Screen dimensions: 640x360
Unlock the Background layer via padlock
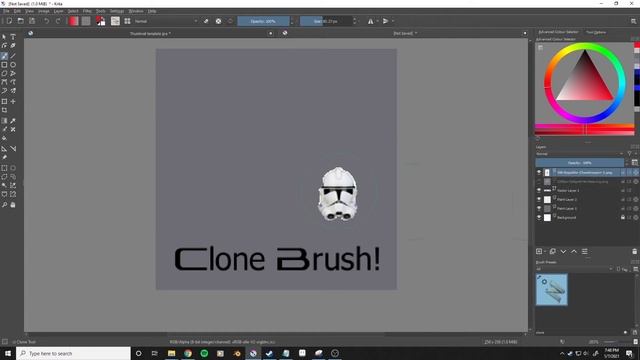[623, 218]
